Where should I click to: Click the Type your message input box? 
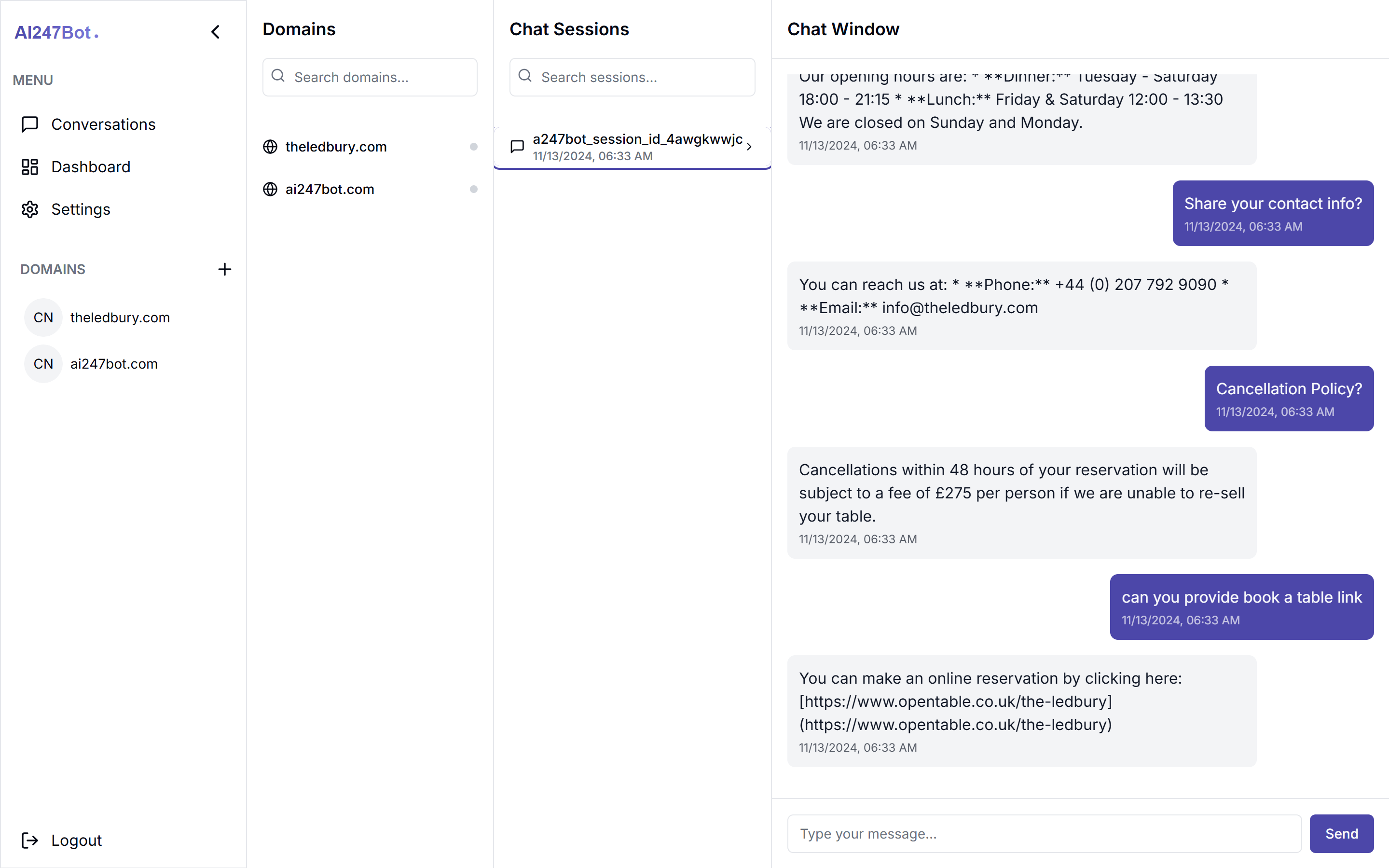(1044, 834)
